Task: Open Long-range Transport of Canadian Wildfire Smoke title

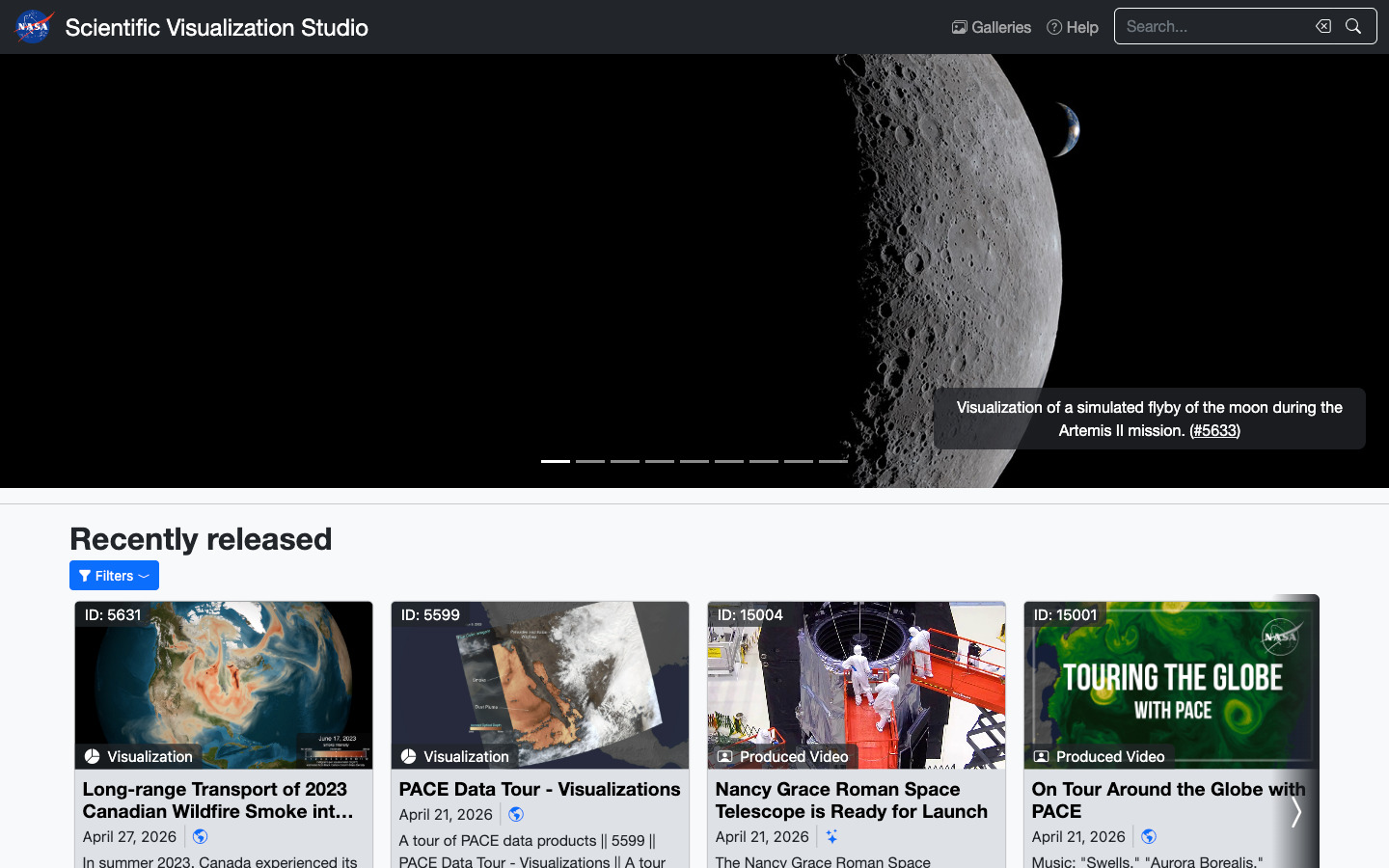Action: pyautogui.click(x=218, y=800)
